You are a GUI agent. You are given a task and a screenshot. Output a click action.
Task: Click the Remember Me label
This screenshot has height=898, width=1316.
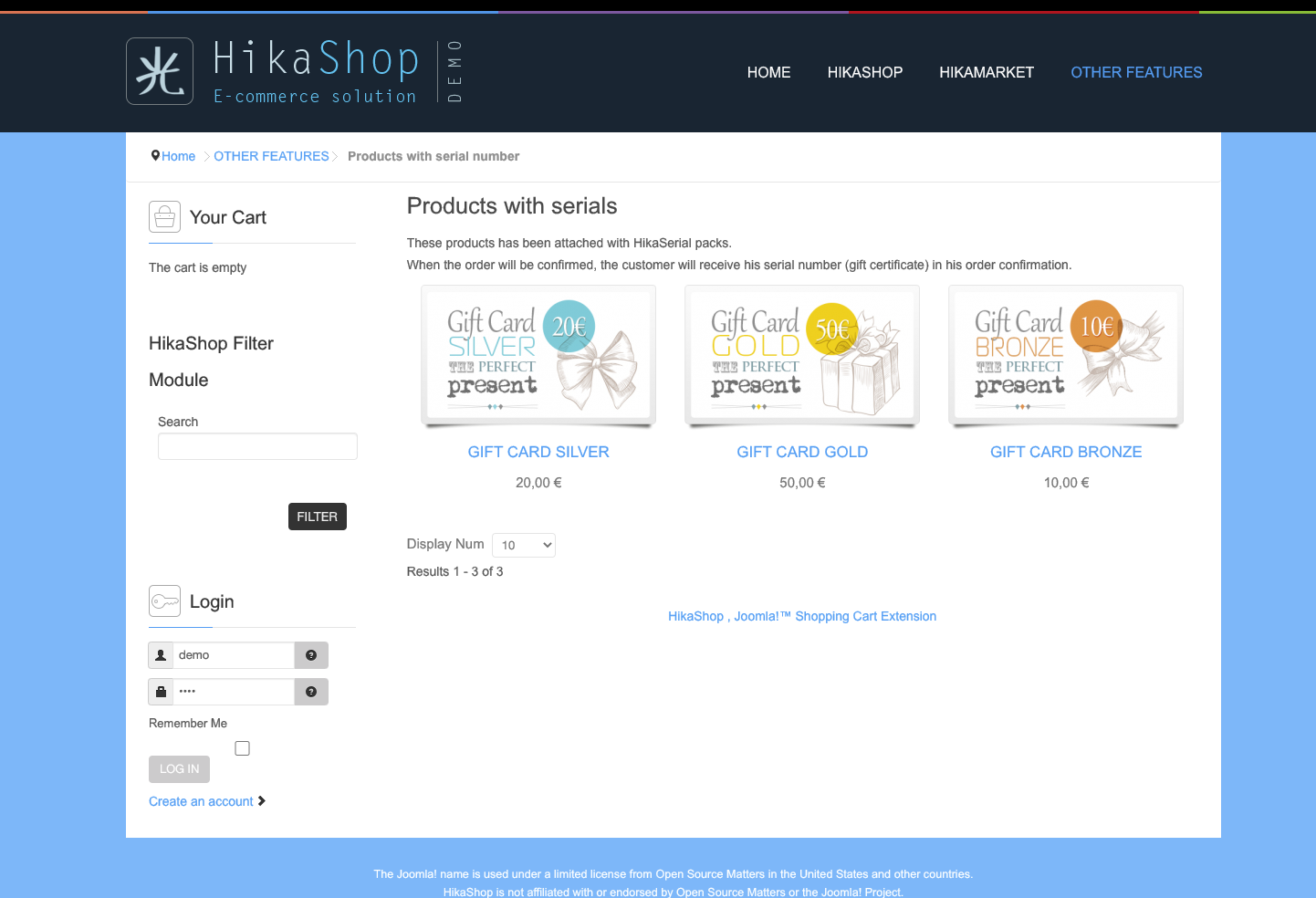[188, 723]
